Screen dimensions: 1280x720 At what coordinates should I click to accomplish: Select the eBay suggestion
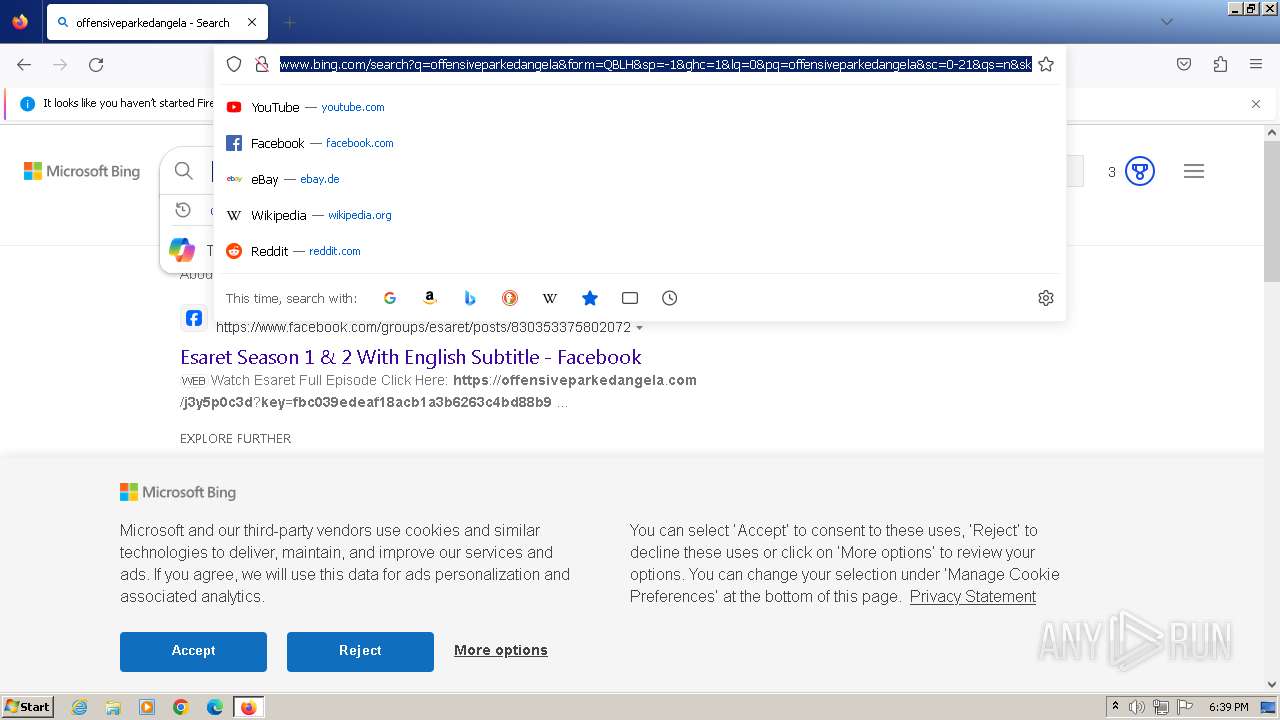point(640,179)
